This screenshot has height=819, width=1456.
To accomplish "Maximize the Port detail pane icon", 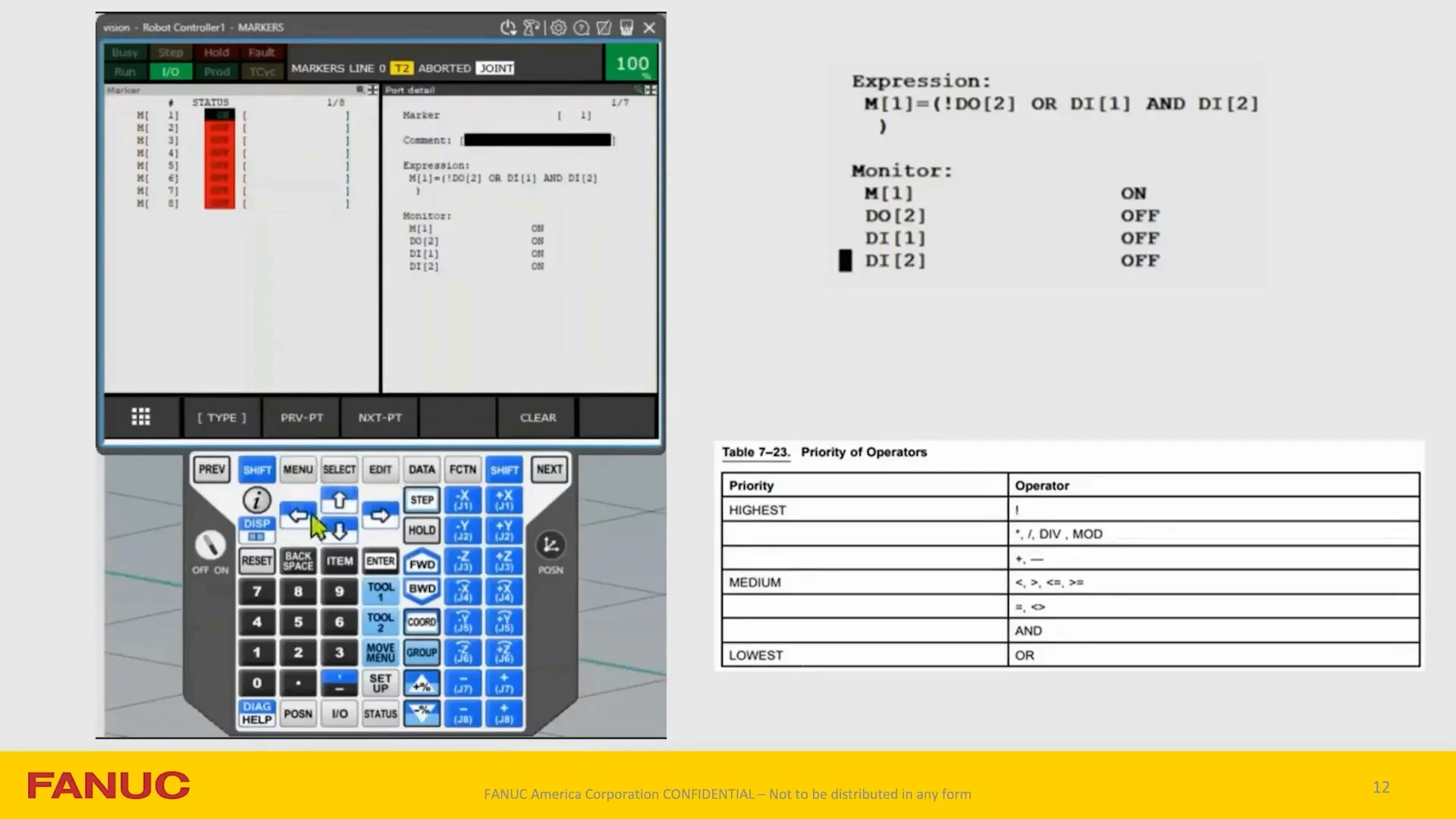I will (x=651, y=89).
